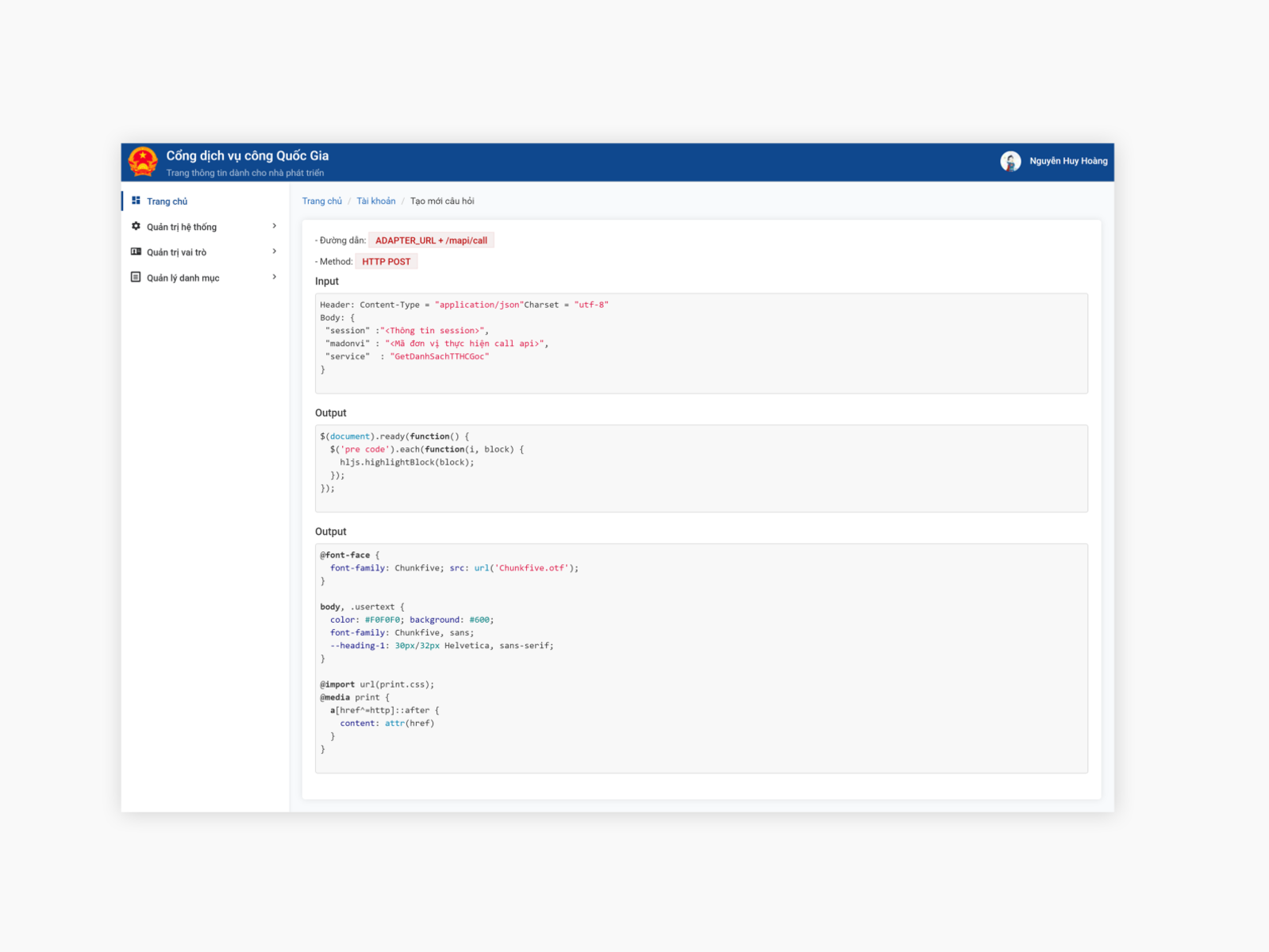Go to Tài khoản breadcrumb link
Image resolution: width=1269 pixels, height=952 pixels.
(376, 201)
